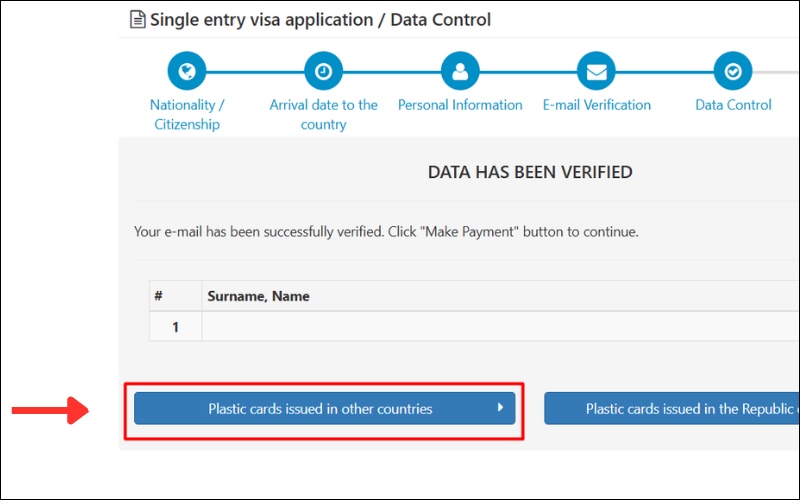Open the 'E-mail Verification' step label
800x500 pixels.
tap(596, 105)
